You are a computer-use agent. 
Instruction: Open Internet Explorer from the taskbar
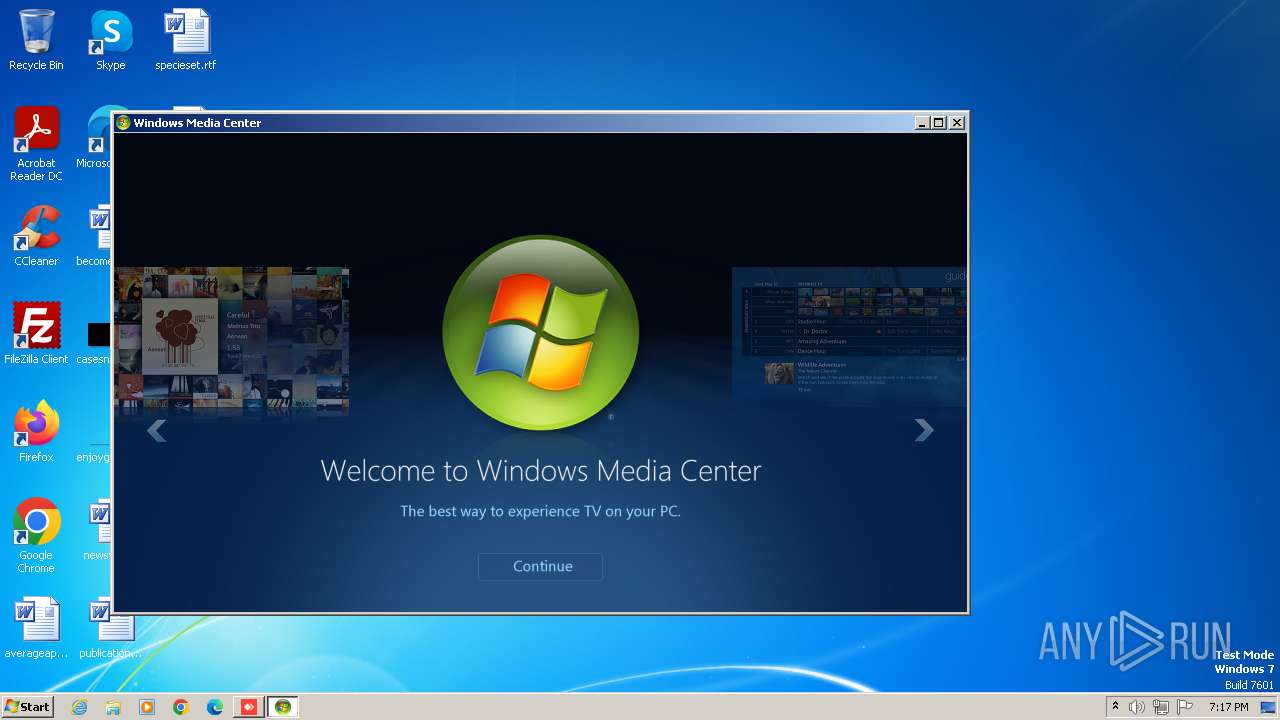tap(79, 707)
